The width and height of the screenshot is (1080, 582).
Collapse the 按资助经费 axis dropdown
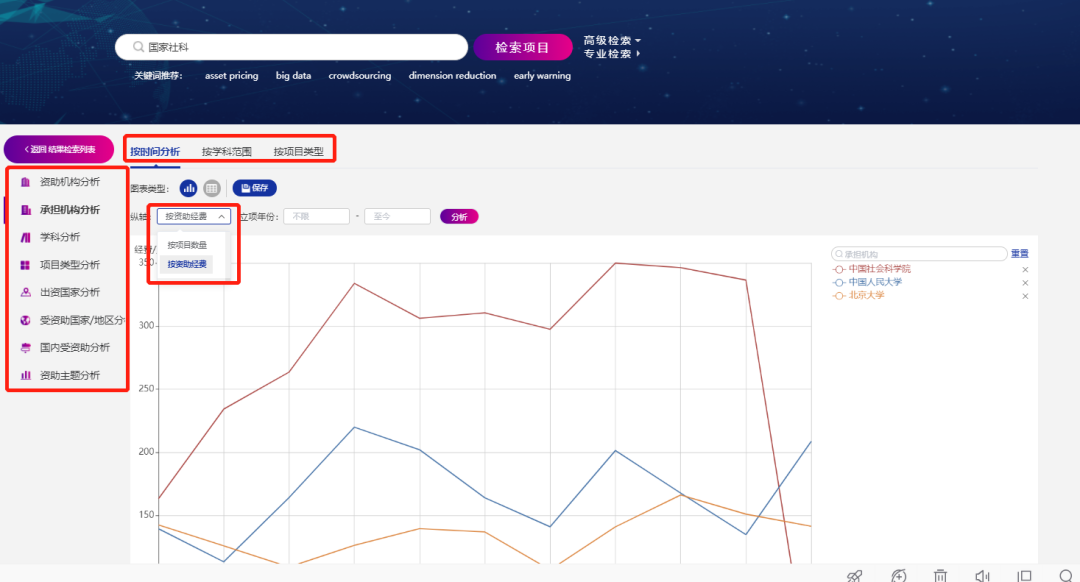pos(194,216)
